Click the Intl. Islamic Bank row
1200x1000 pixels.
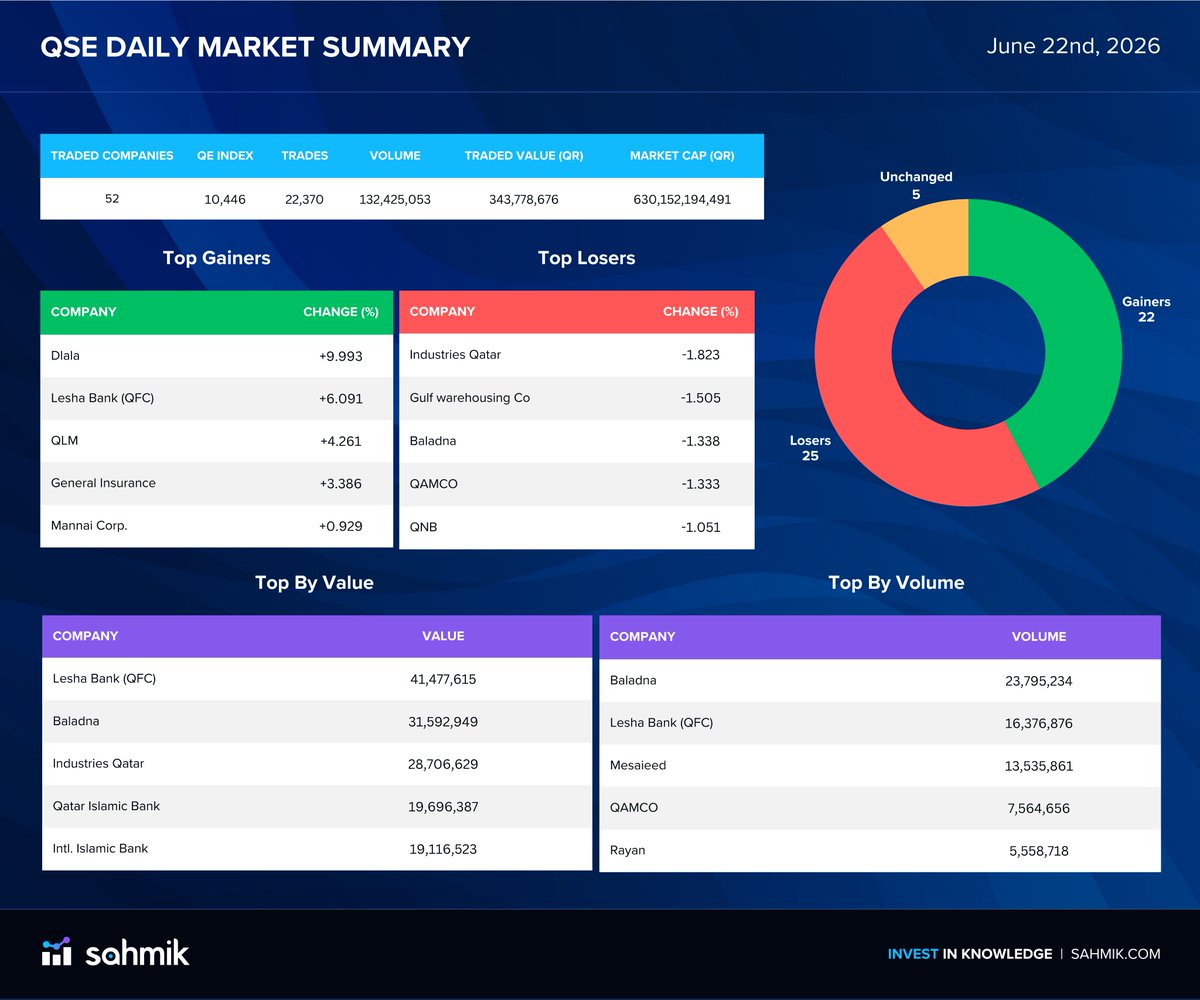[317, 849]
